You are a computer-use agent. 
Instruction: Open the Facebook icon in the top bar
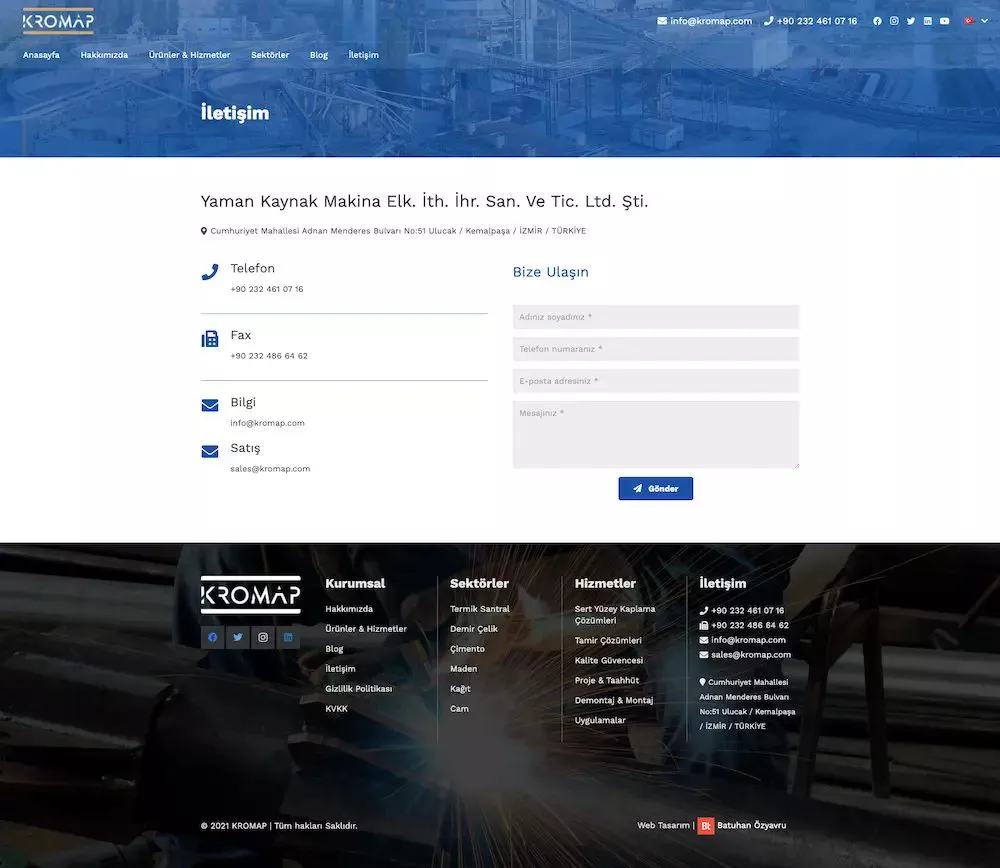[x=878, y=21]
